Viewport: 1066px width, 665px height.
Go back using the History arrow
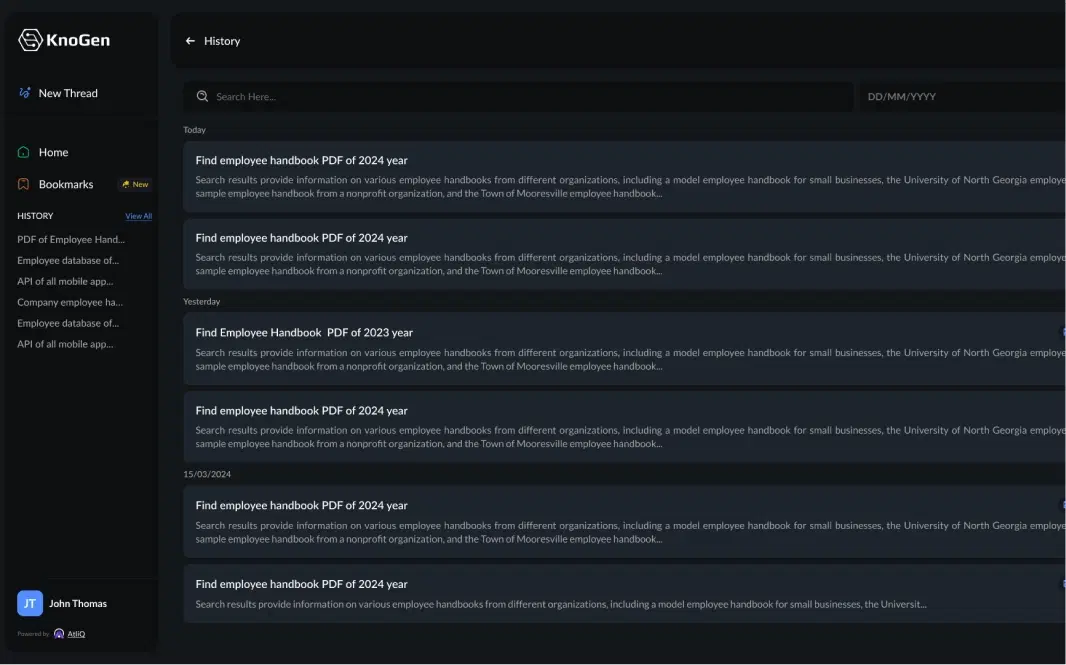[190, 41]
